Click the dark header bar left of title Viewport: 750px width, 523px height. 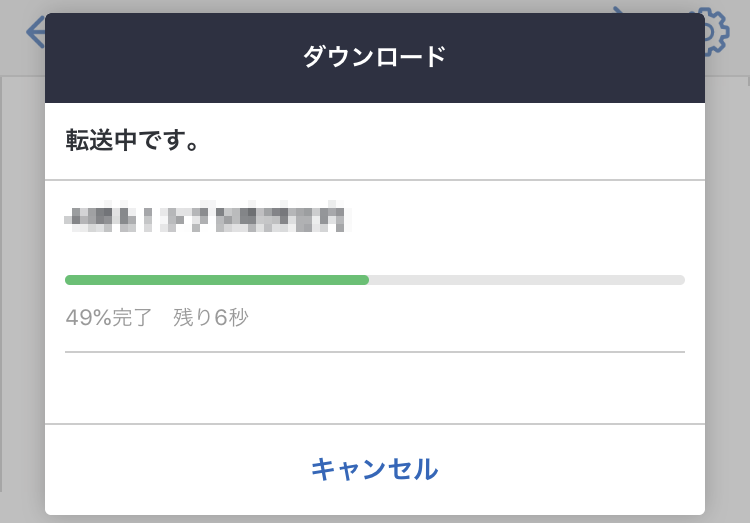(172, 57)
